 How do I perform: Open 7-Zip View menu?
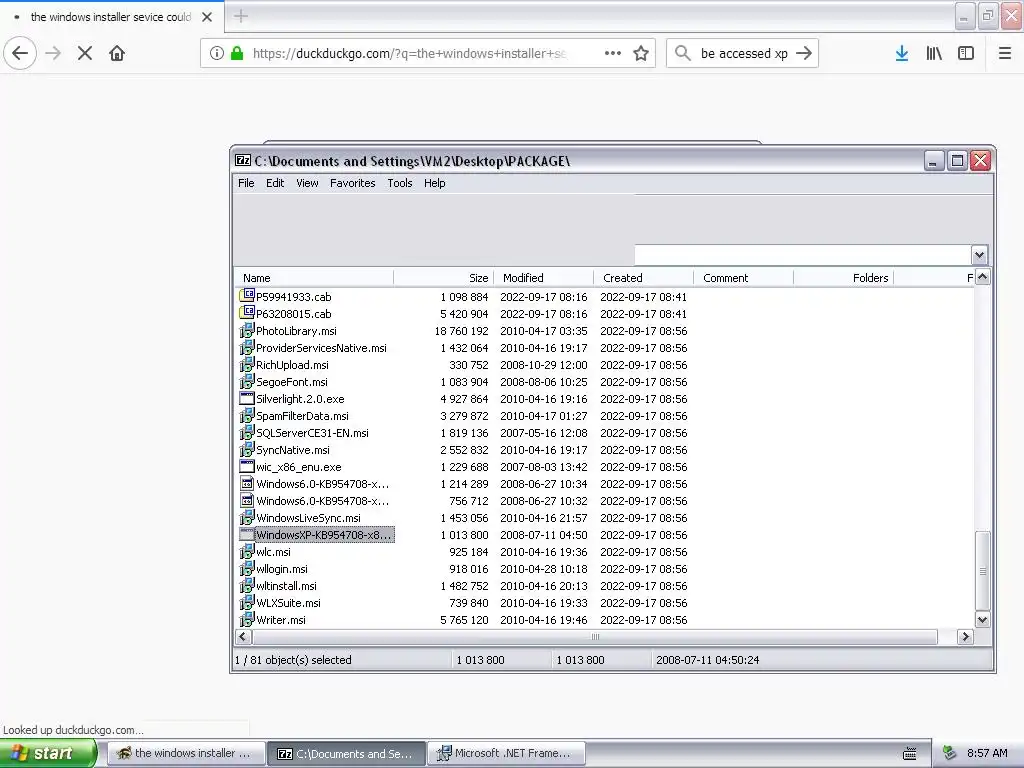pos(307,183)
